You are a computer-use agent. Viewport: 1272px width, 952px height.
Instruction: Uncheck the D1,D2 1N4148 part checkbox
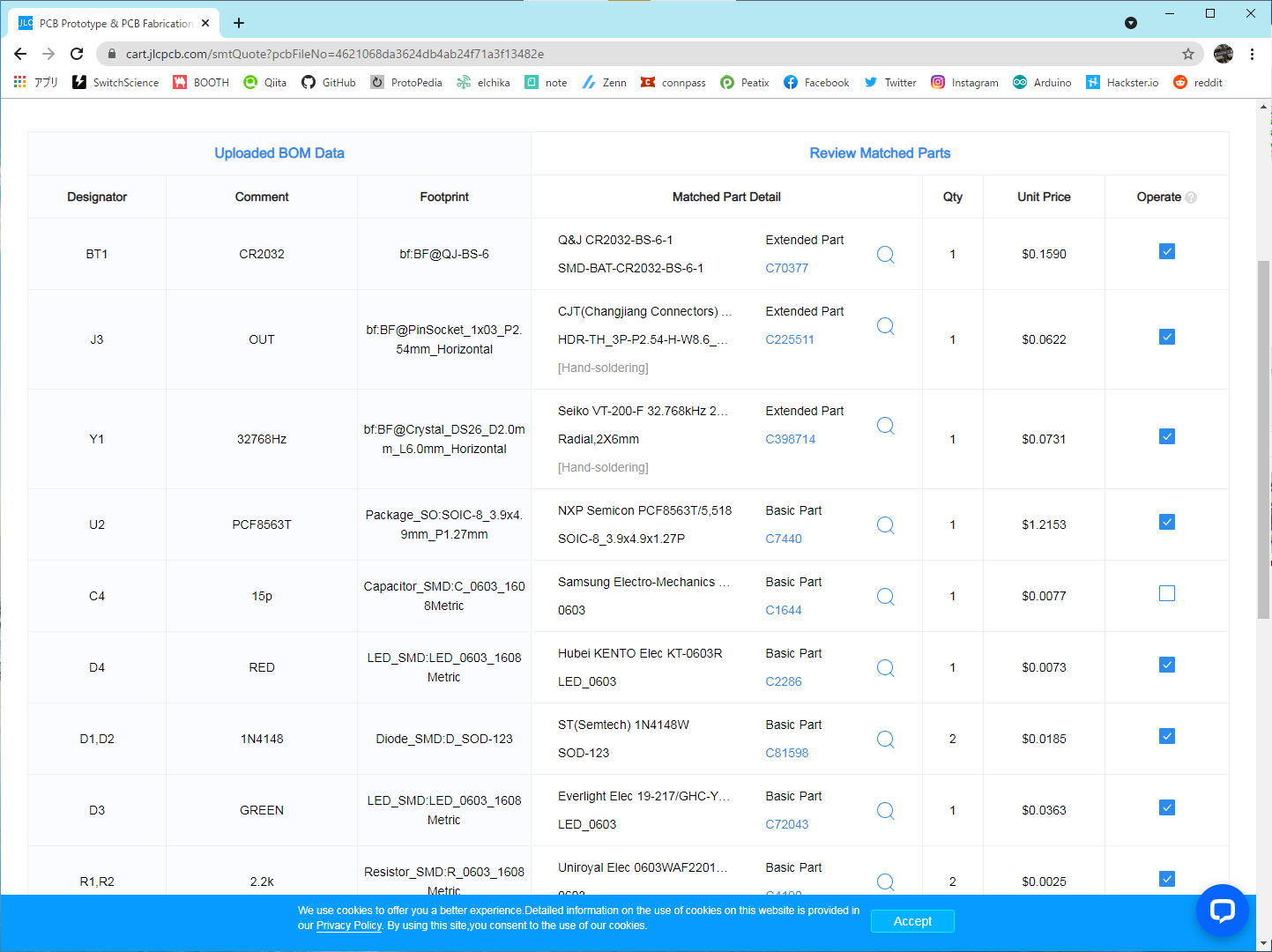[x=1167, y=736]
